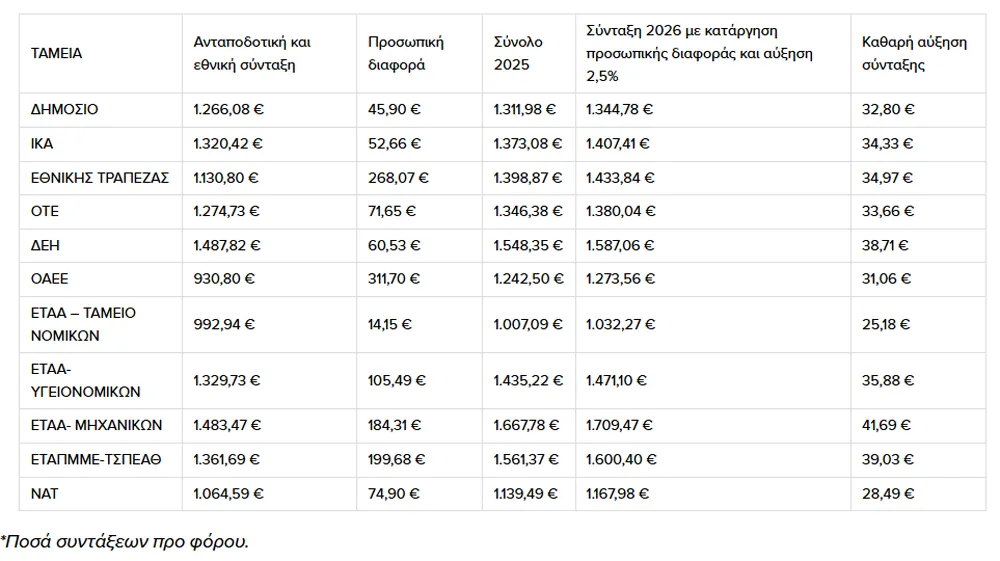Select the 41,69 € net increase cell
Image resolution: width=1000 pixels, height=561 pixels.
coord(886,425)
